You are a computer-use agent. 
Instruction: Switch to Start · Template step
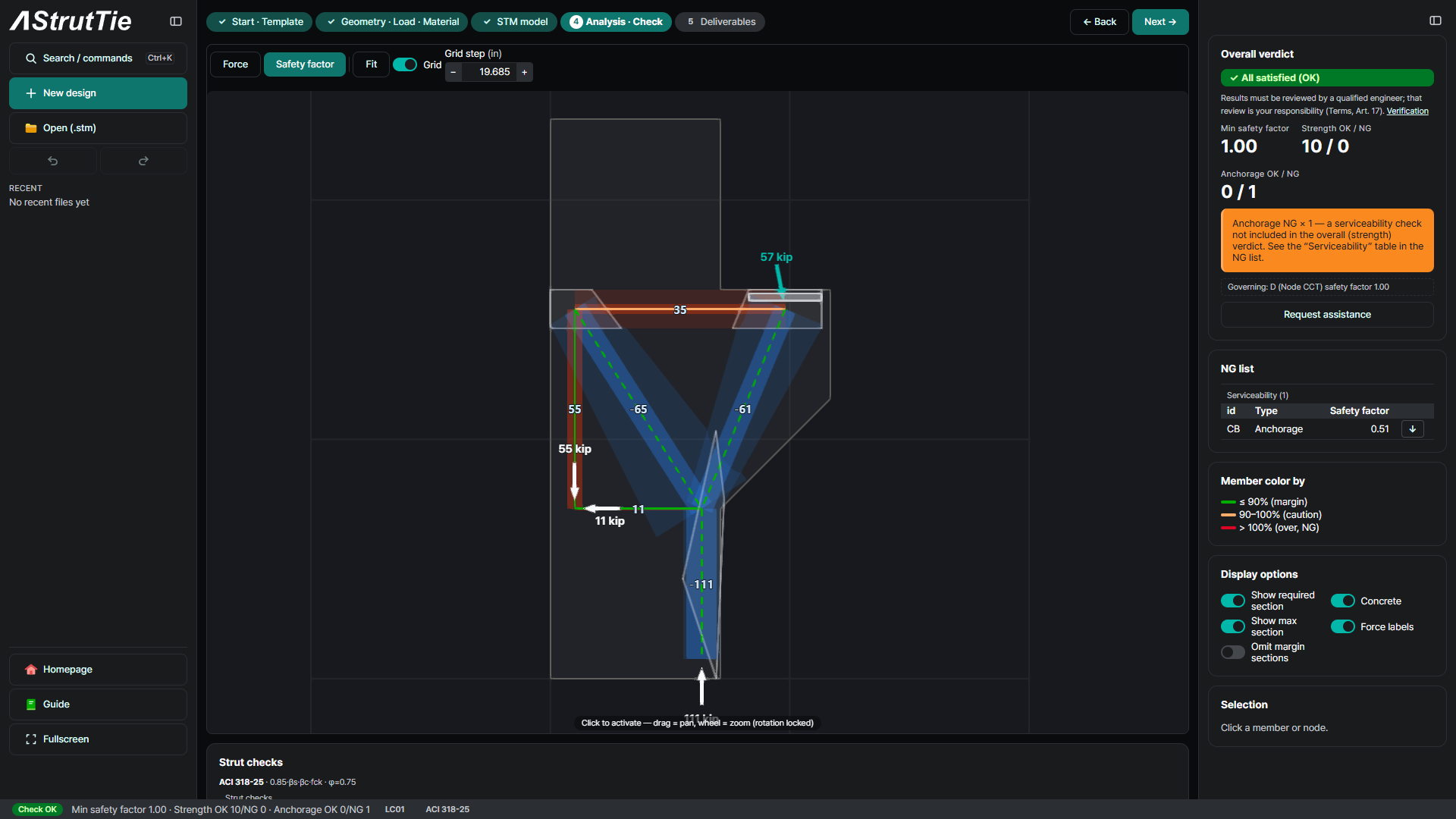point(259,22)
